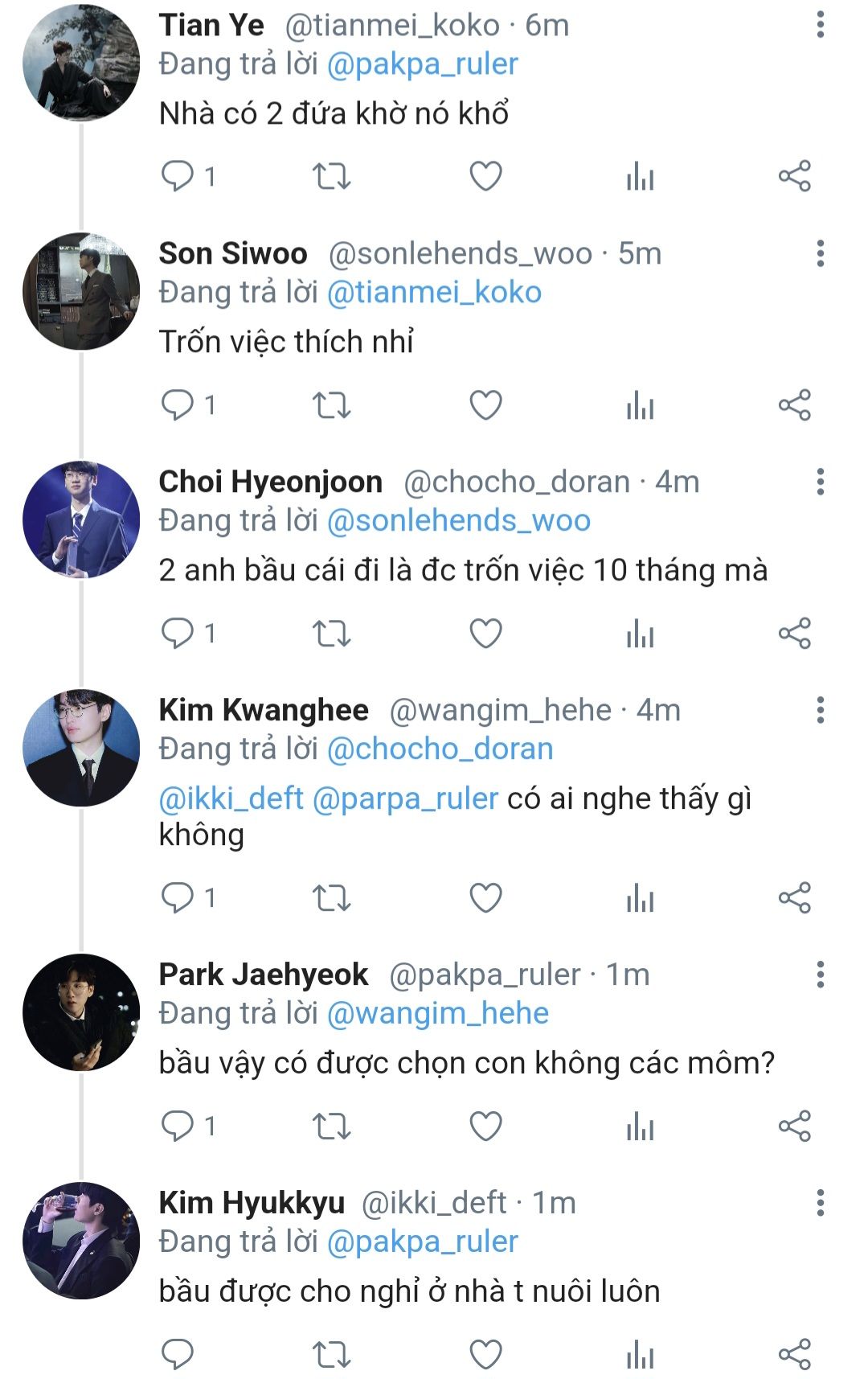The height and width of the screenshot is (1379, 868).
Task: Retweet Kim Kwanghee's tweet
Action: tap(331, 897)
